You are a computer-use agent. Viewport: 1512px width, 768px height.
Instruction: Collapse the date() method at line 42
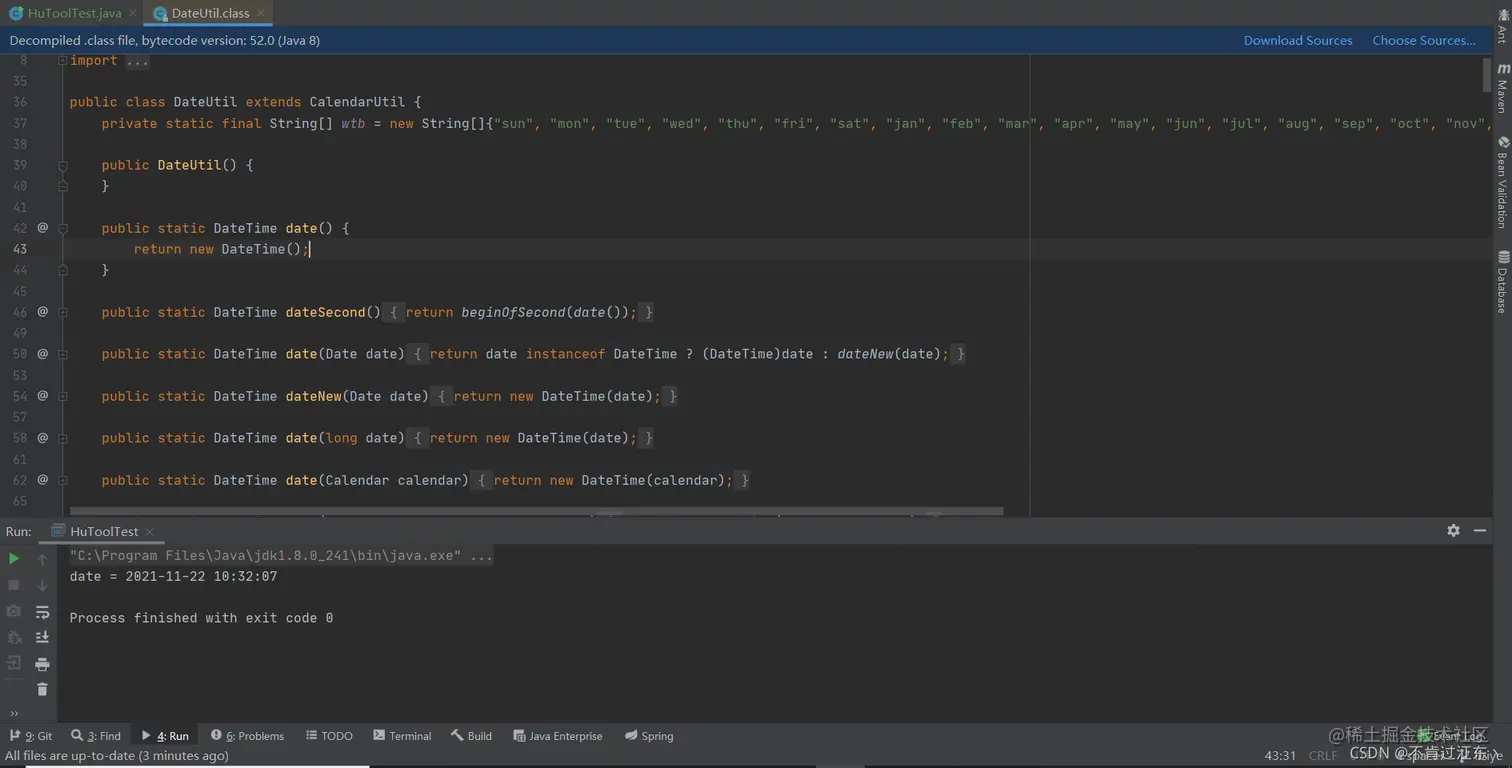tap(62, 228)
